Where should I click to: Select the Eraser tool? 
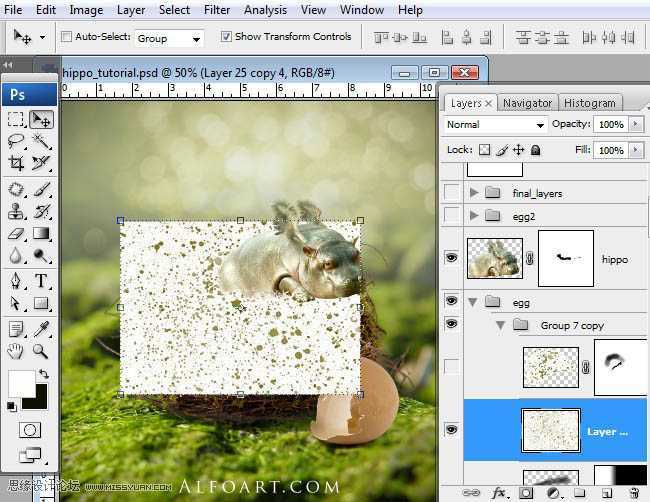pos(16,233)
